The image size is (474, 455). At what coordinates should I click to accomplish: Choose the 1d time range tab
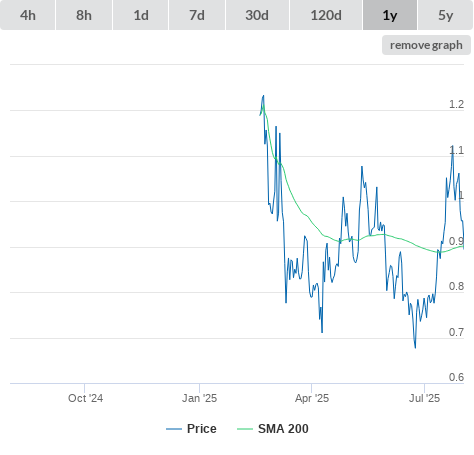coord(141,15)
